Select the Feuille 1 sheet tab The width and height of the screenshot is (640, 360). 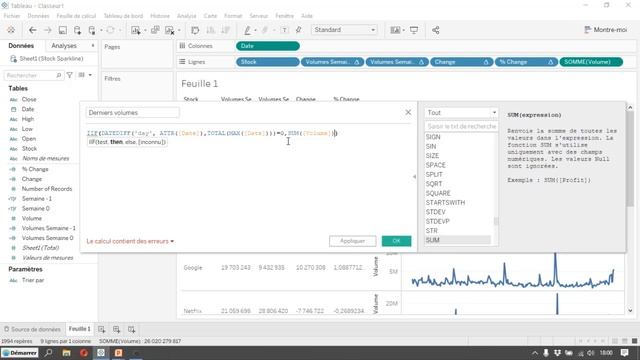80,329
